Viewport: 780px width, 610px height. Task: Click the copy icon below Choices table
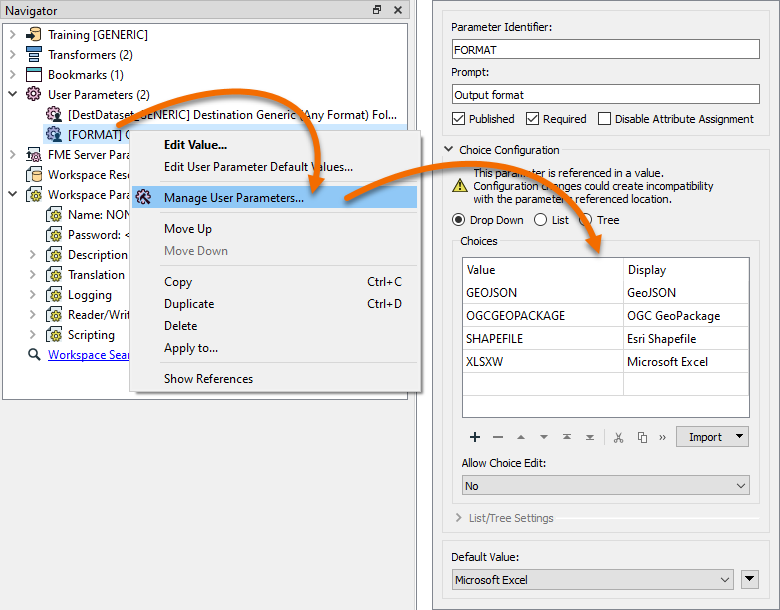[x=642, y=437]
